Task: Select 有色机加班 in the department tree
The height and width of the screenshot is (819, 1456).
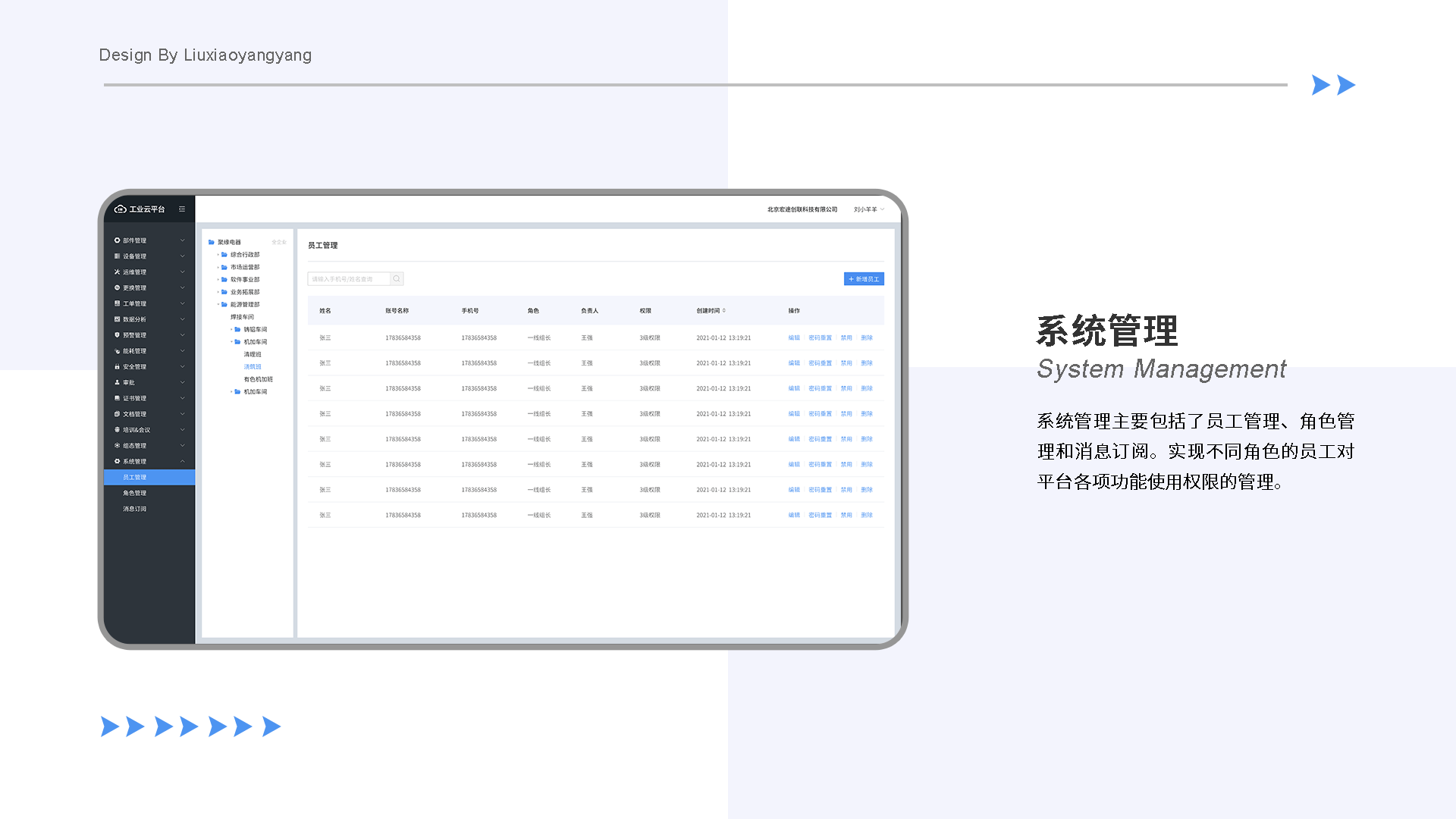Action: (259, 379)
